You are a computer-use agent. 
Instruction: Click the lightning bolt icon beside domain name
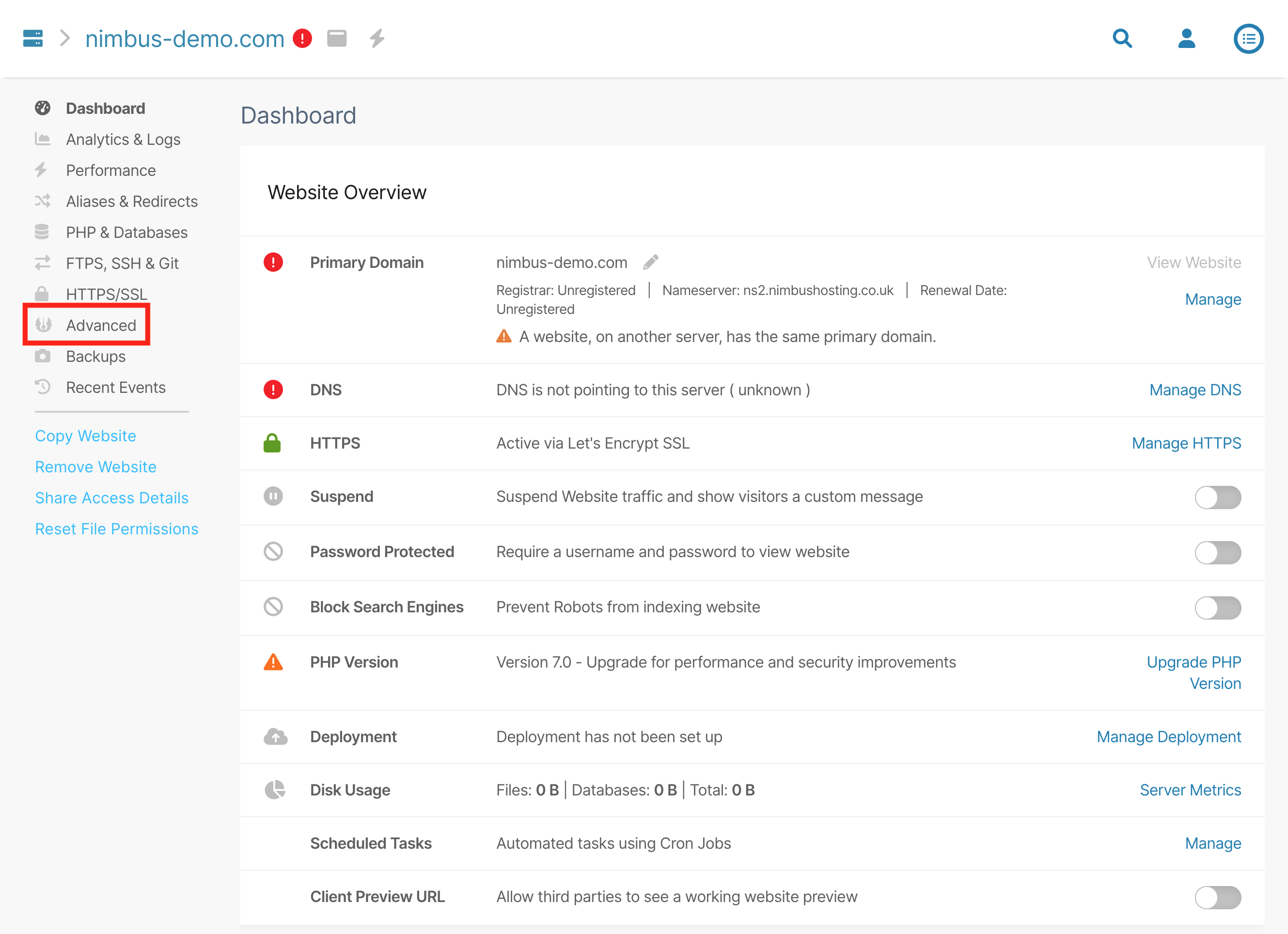pos(377,39)
